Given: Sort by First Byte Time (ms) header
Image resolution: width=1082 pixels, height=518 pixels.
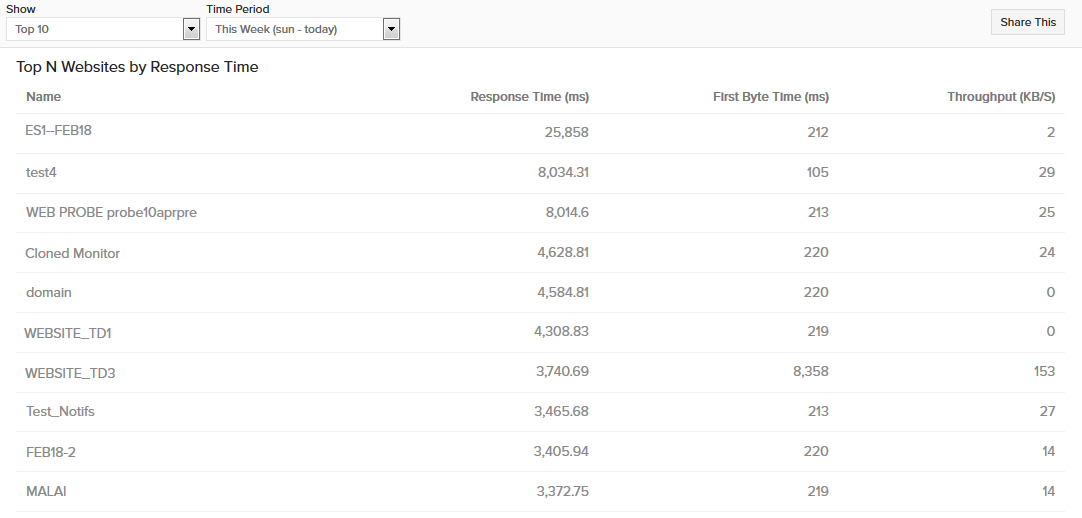Looking at the screenshot, I should (x=771, y=97).
